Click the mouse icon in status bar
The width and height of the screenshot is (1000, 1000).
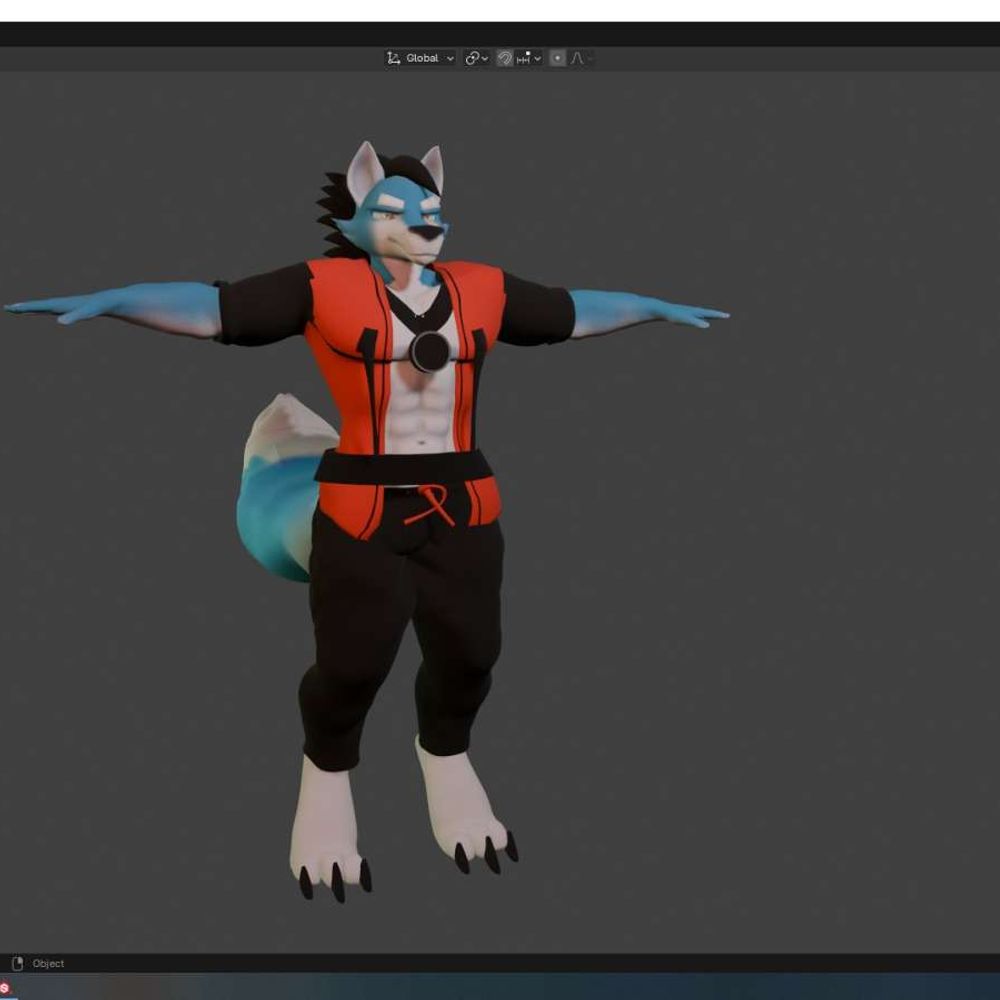pos(17,963)
